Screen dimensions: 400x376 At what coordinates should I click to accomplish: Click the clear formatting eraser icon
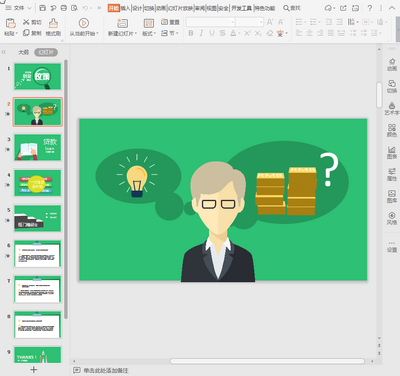(269, 33)
